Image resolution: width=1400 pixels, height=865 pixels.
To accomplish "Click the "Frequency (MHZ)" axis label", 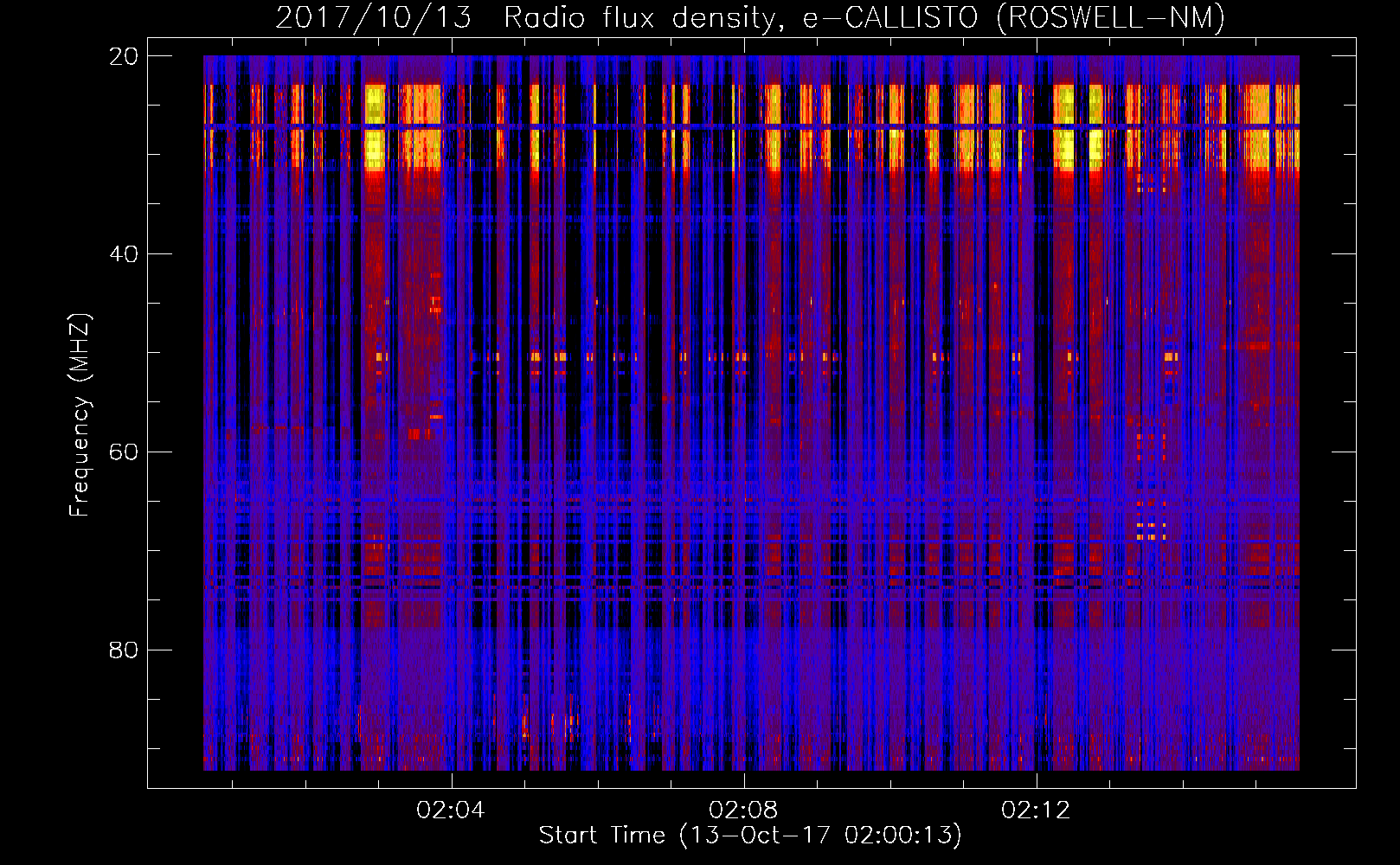I will (80, 415).
